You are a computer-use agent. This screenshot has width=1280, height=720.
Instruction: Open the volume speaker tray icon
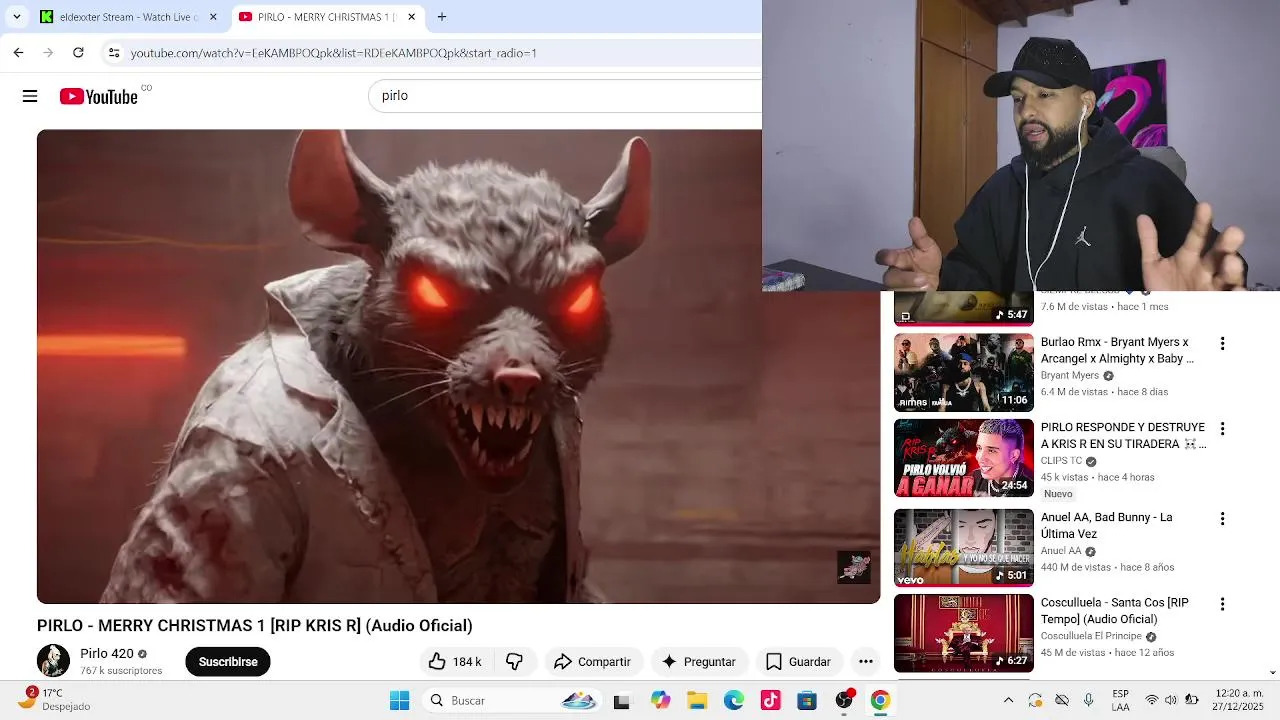point(1171,700)
